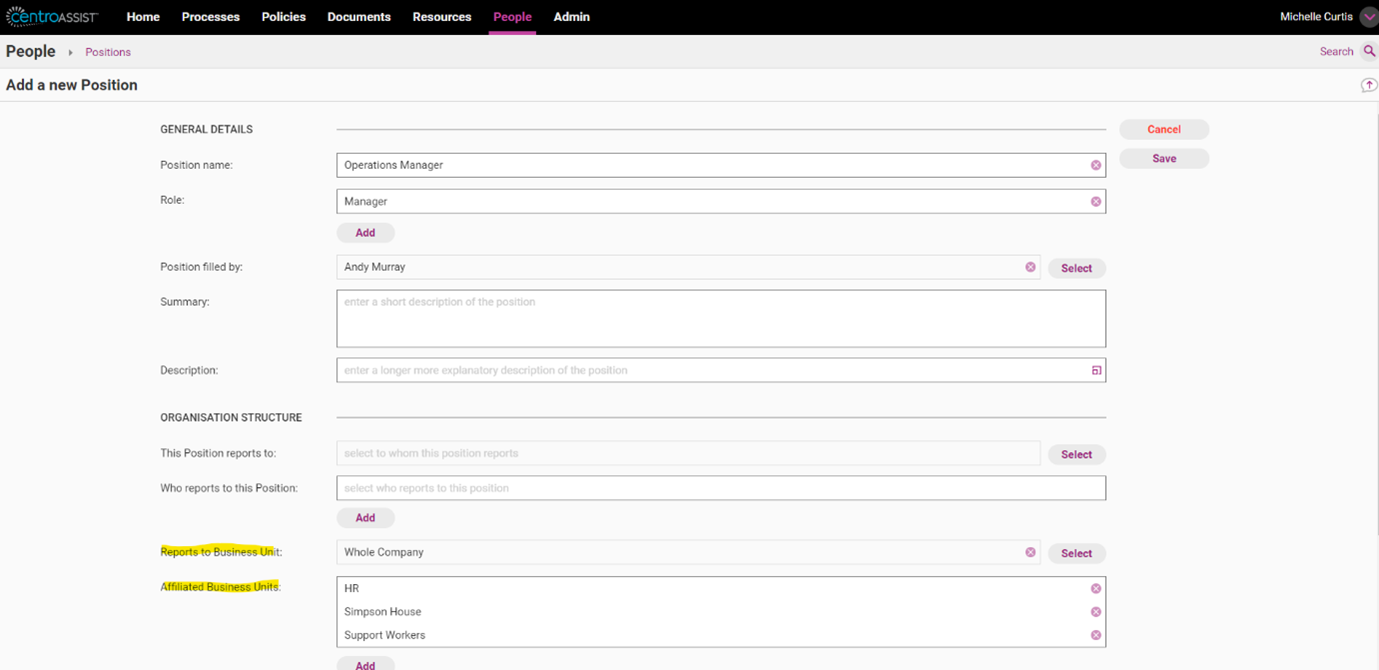The height and width of the screenshot is (670, 1379).
Task: Go to the Admin menu
Action: [571, 17]
